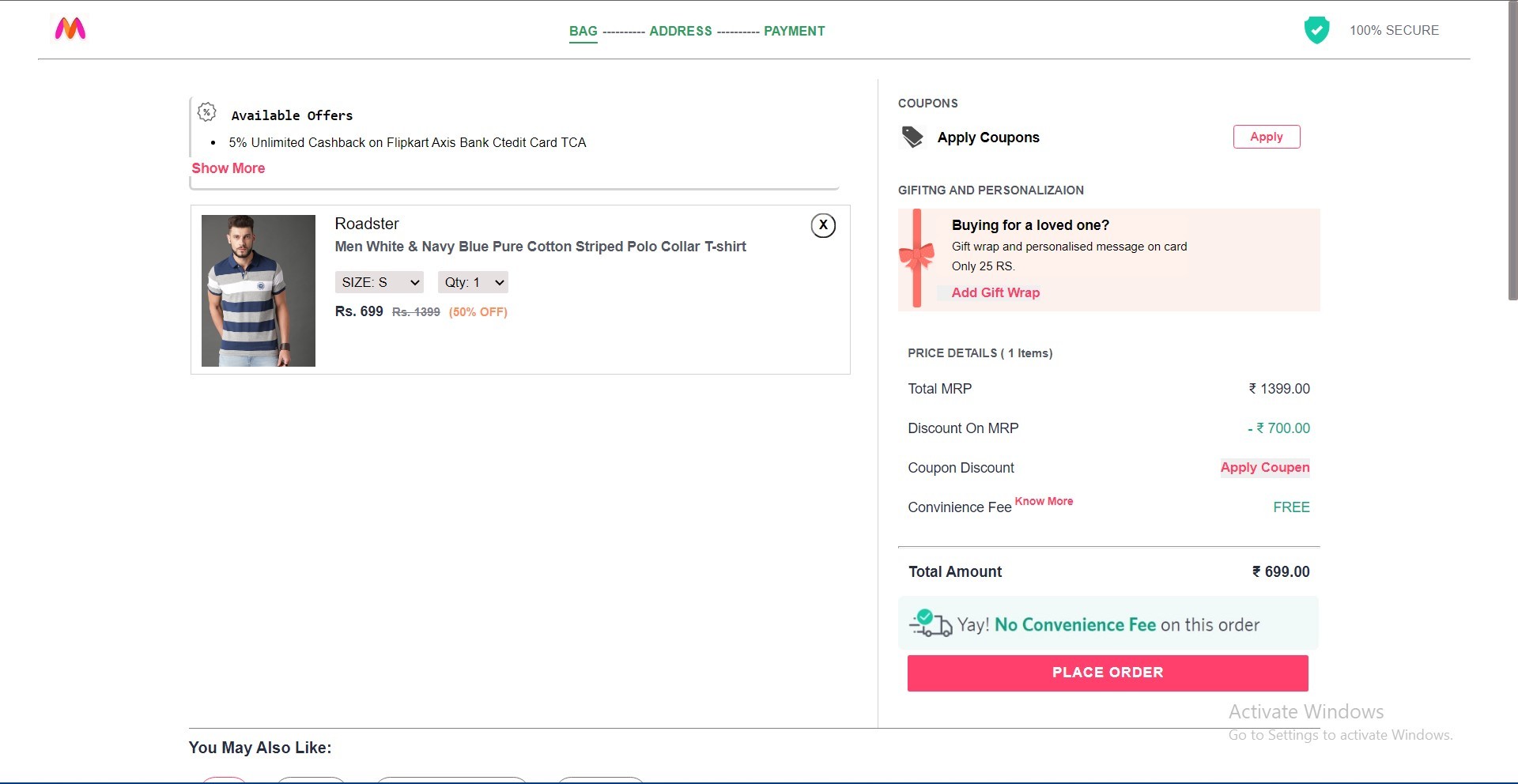The height and width of the screenshot is (784, 1518).
Task: Click the Total MRP ₹ 1399.00 value
Action: point(1279,389)
